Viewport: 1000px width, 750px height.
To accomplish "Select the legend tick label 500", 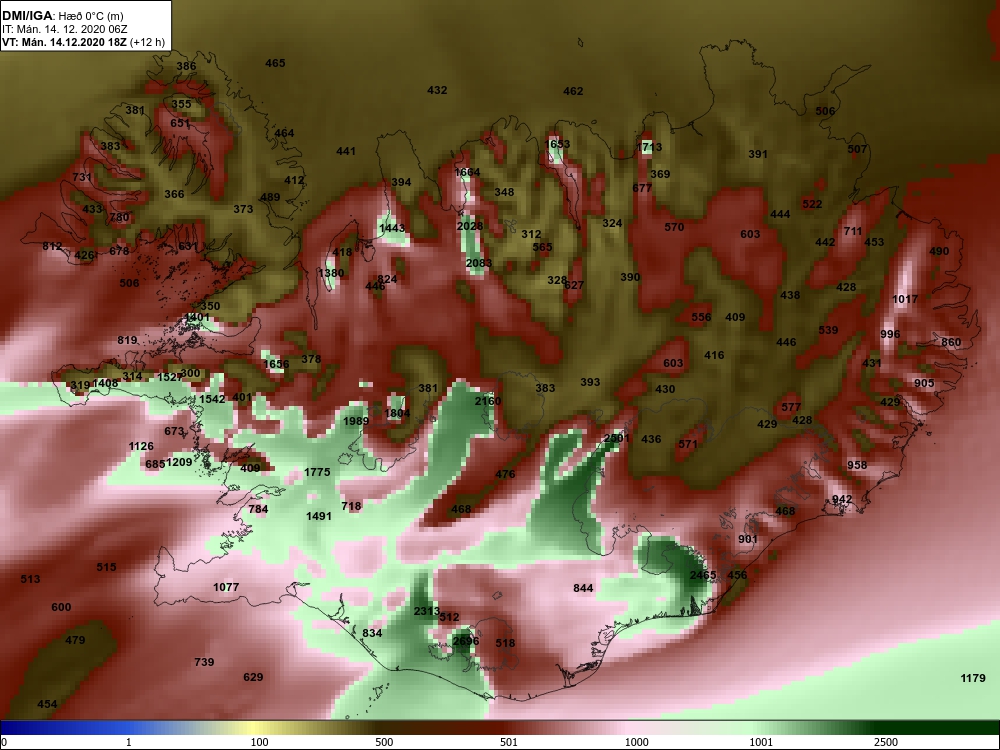I will 384,742.
